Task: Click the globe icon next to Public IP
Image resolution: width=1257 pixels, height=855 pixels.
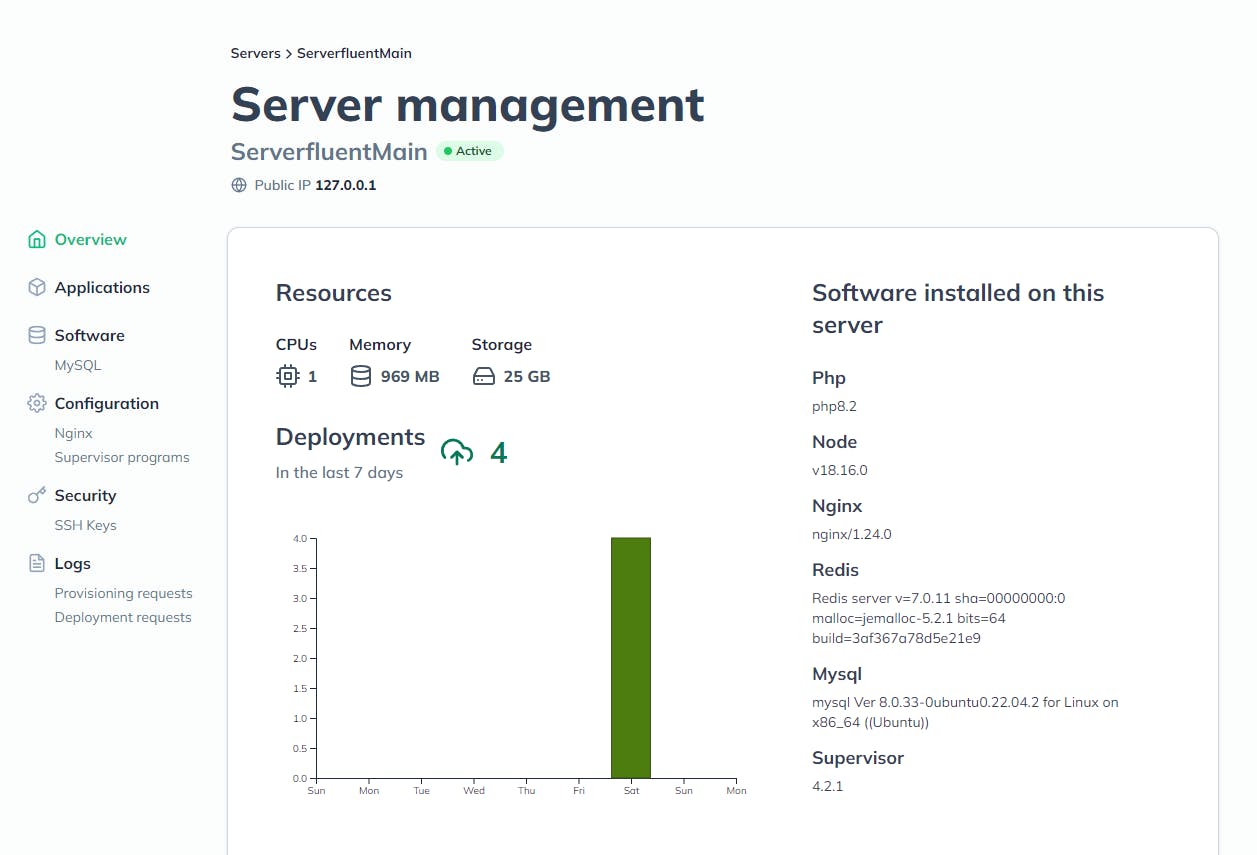Action: click(238, 185)
